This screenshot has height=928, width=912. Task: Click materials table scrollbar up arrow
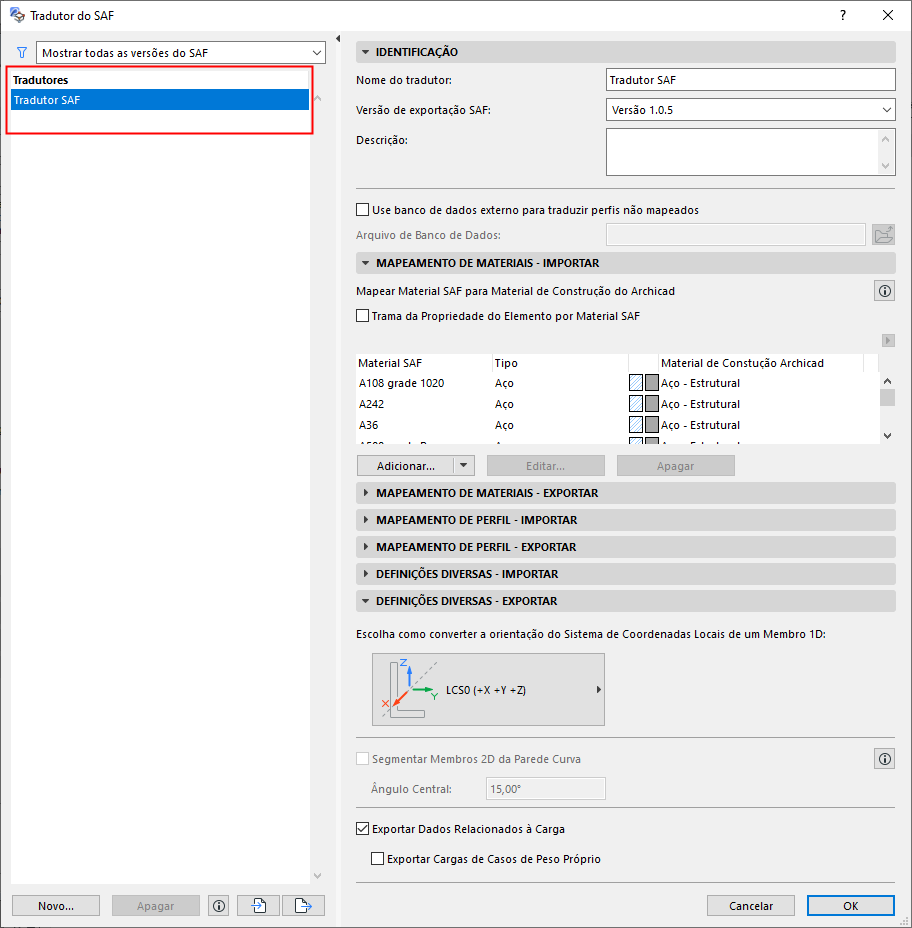point(887,381)
